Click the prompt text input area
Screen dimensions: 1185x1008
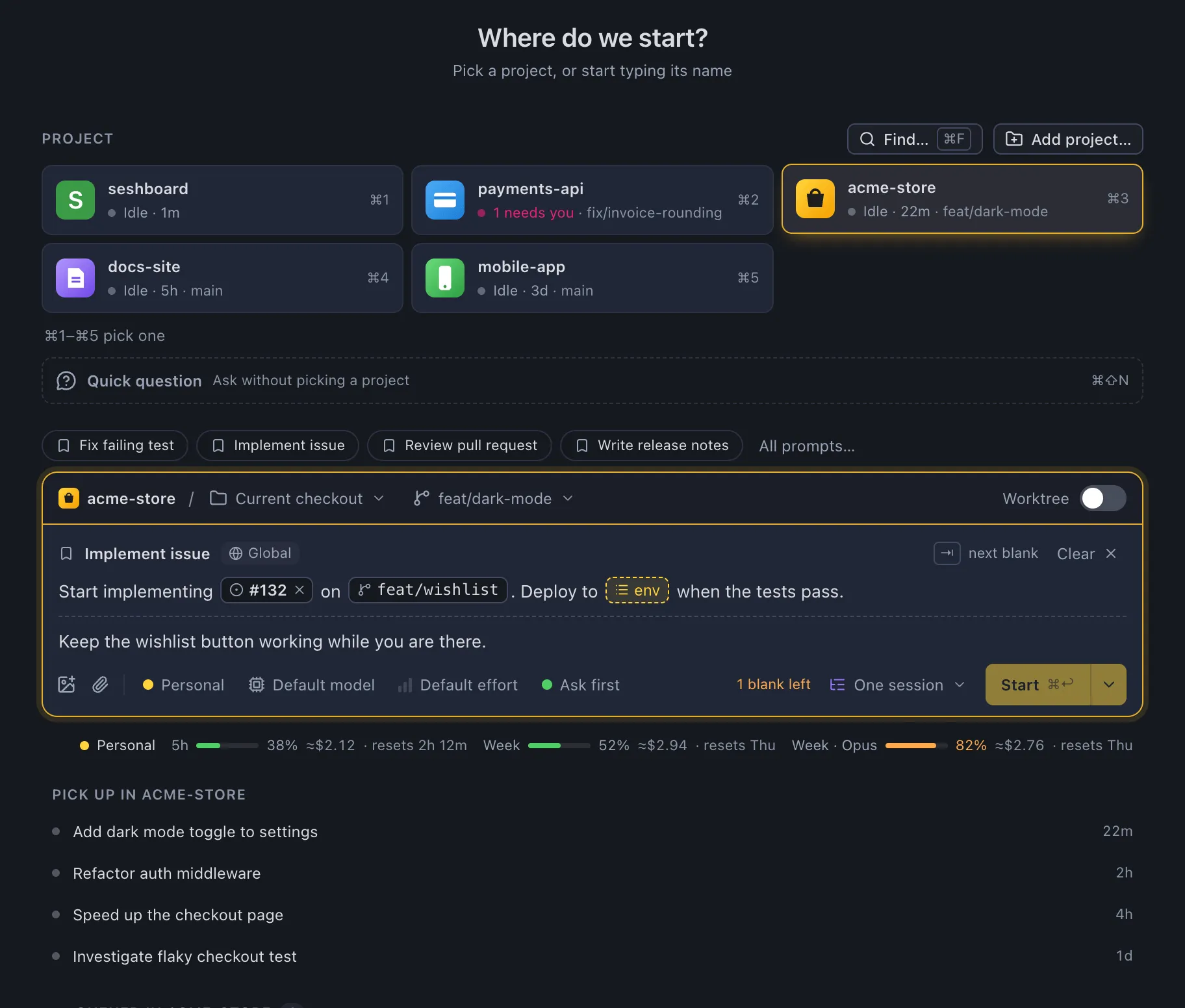(592, 642)
